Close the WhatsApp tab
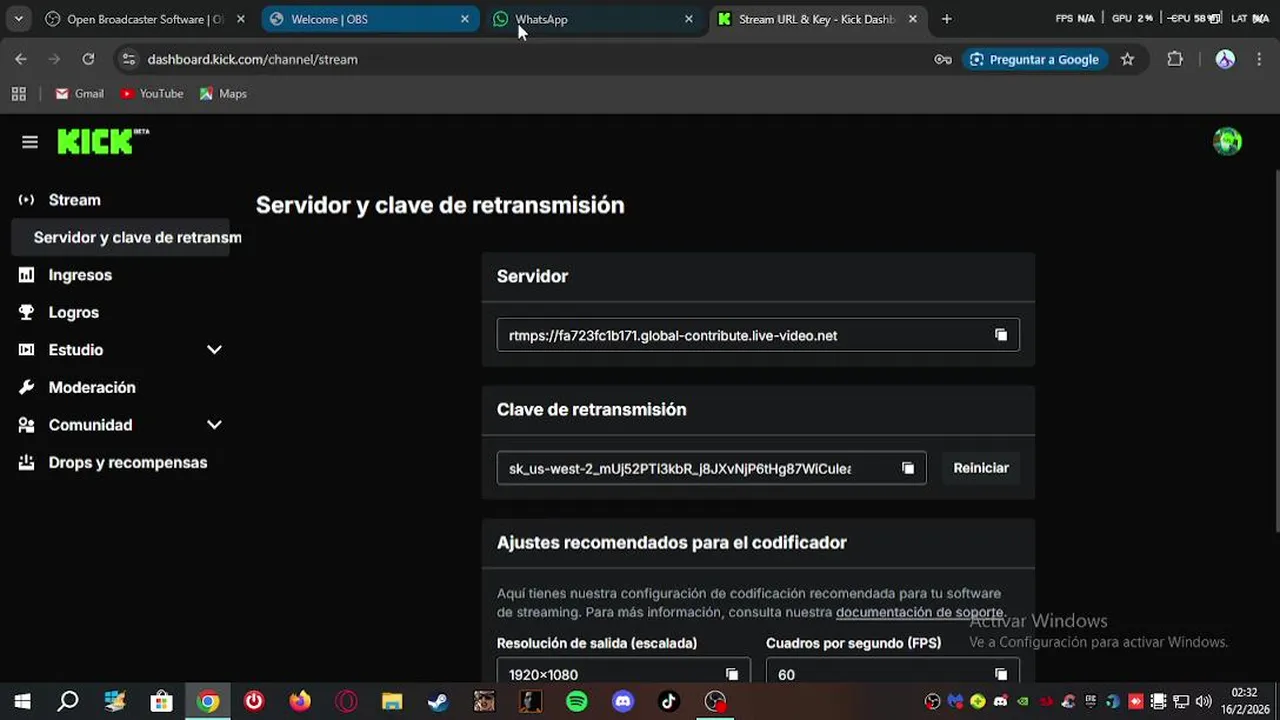The height and width of the screenshot is (720, 1280). tap(688, 19)
